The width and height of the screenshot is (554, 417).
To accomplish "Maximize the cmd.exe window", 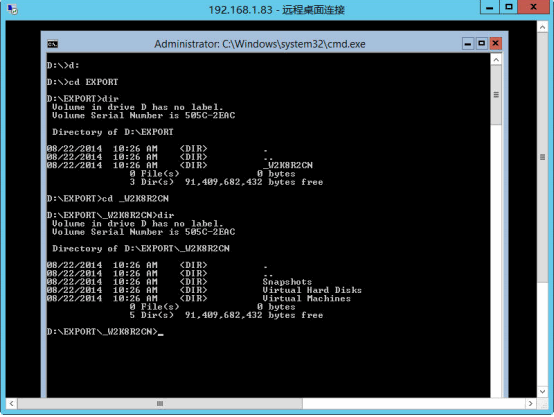I will 482,43.
